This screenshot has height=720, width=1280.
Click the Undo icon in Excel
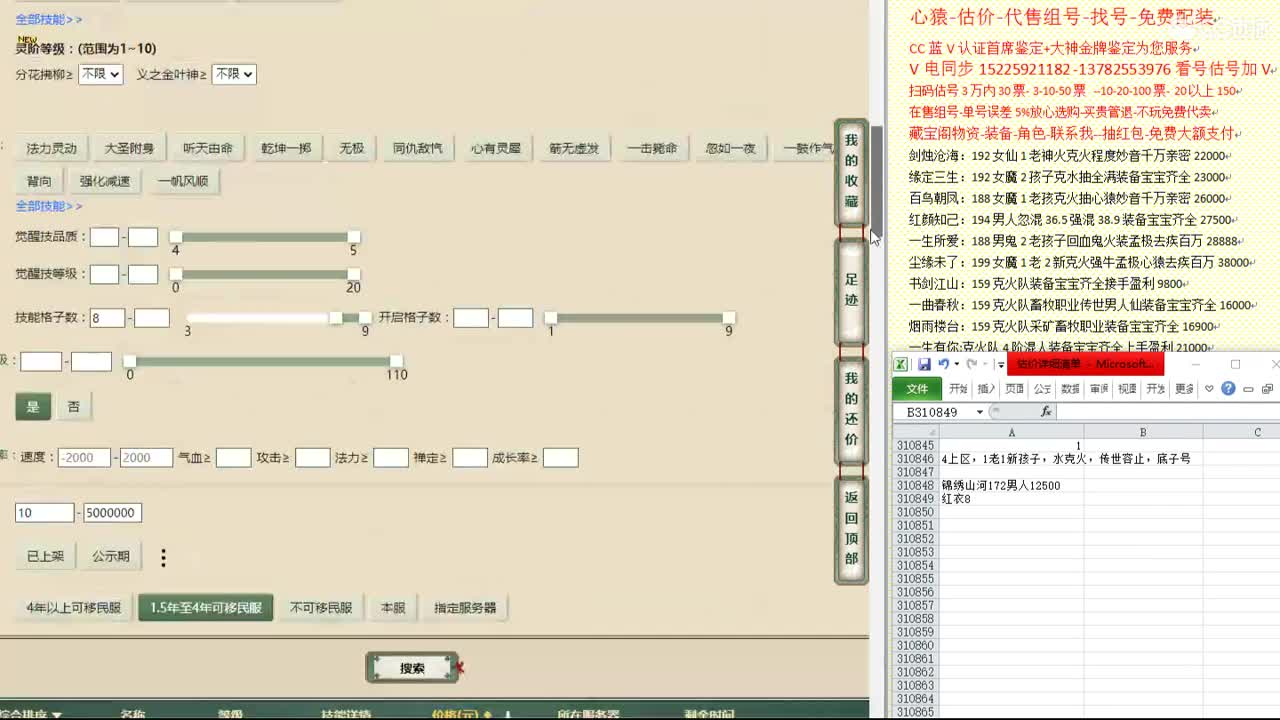(x=944, y=365)
